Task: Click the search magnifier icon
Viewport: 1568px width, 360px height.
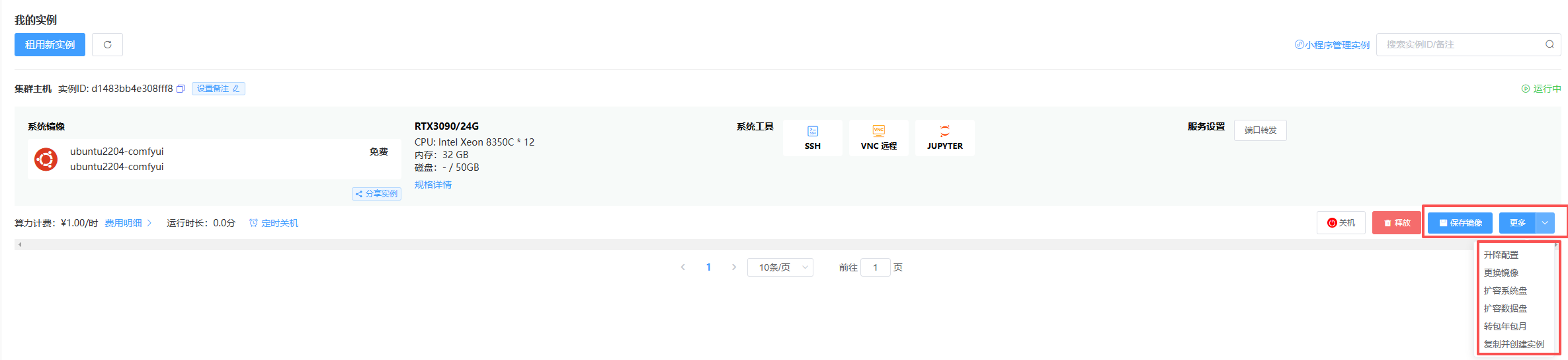Action: [1549, 45]
